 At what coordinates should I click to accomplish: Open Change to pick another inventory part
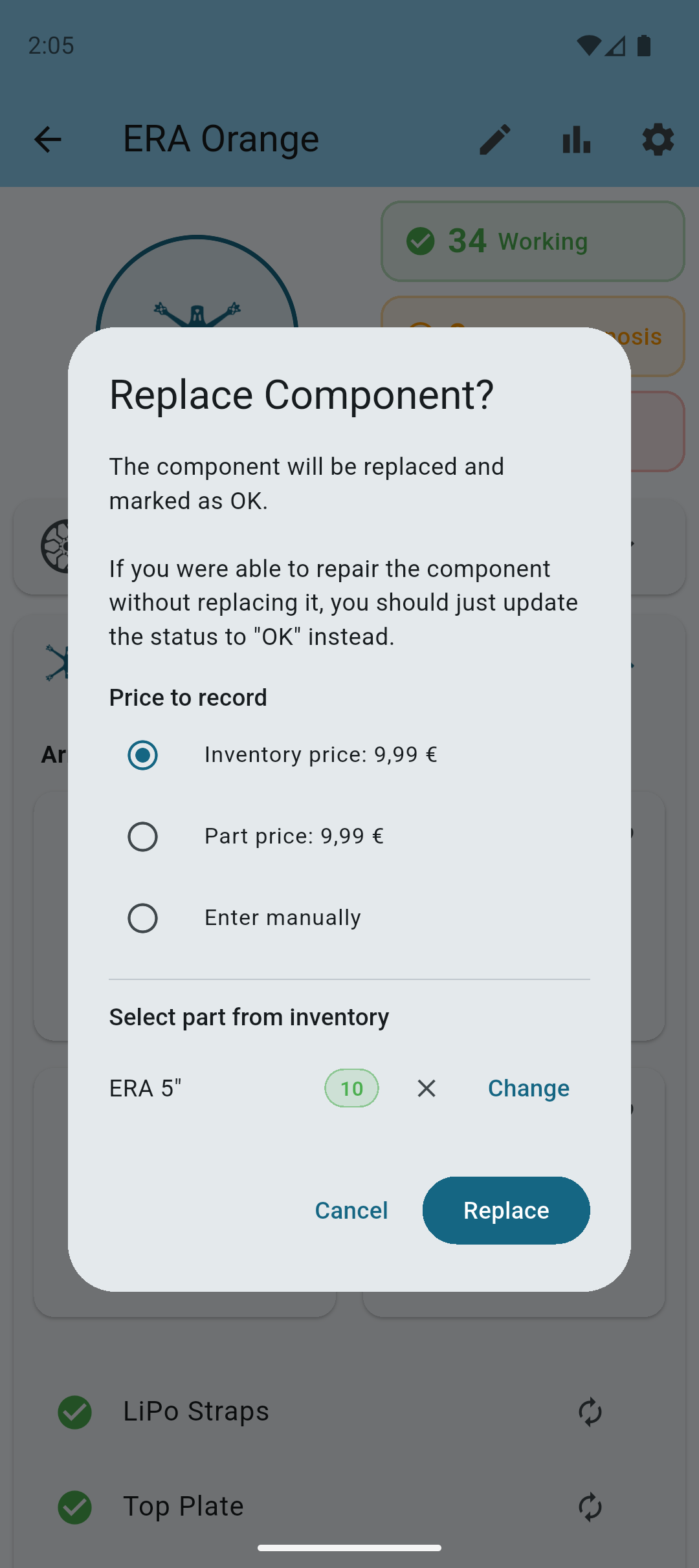(x=528, y=1088)
